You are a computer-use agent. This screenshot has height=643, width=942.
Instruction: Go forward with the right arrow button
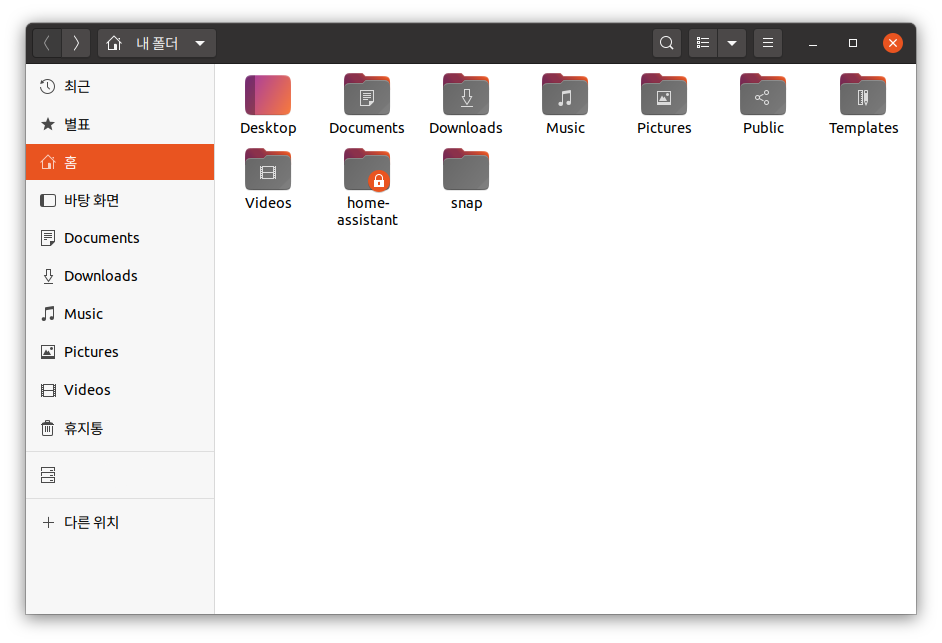[76, 43]
